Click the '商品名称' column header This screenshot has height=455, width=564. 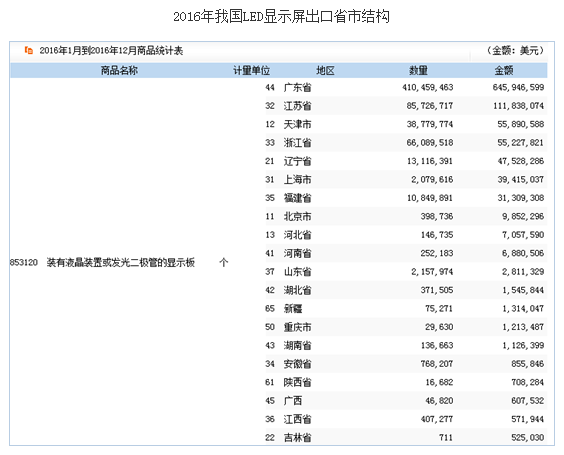[x=119, y=70]
